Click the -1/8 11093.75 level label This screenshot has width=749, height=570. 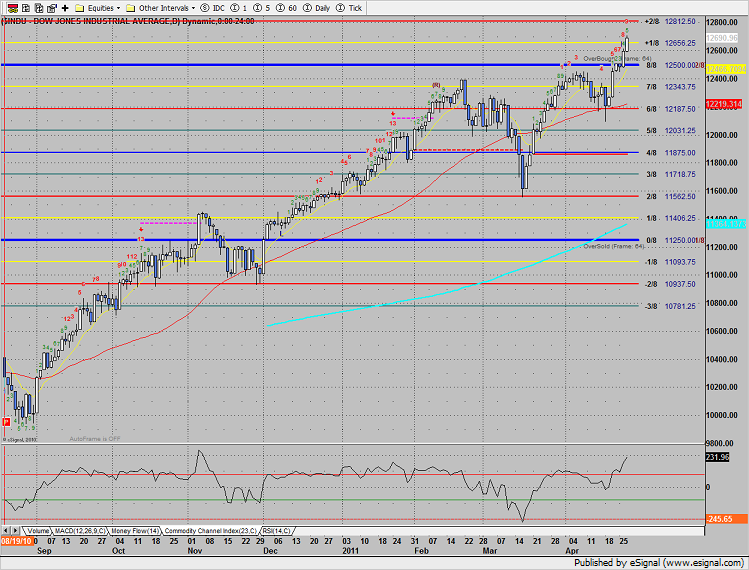click(x=670, y=262)
